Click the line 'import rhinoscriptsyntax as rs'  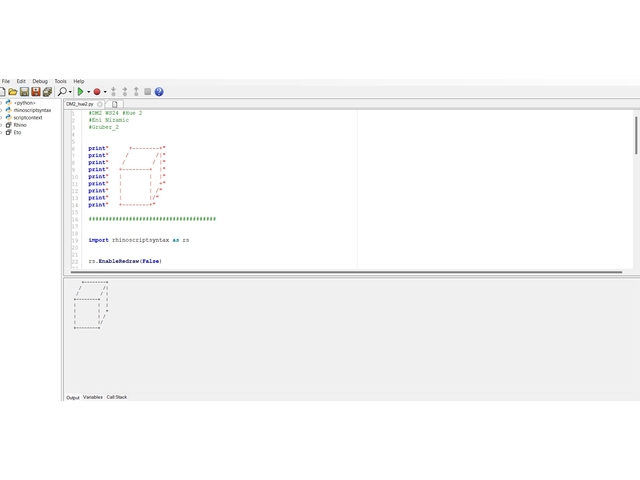pyautogui.click(x=139, y=240)
